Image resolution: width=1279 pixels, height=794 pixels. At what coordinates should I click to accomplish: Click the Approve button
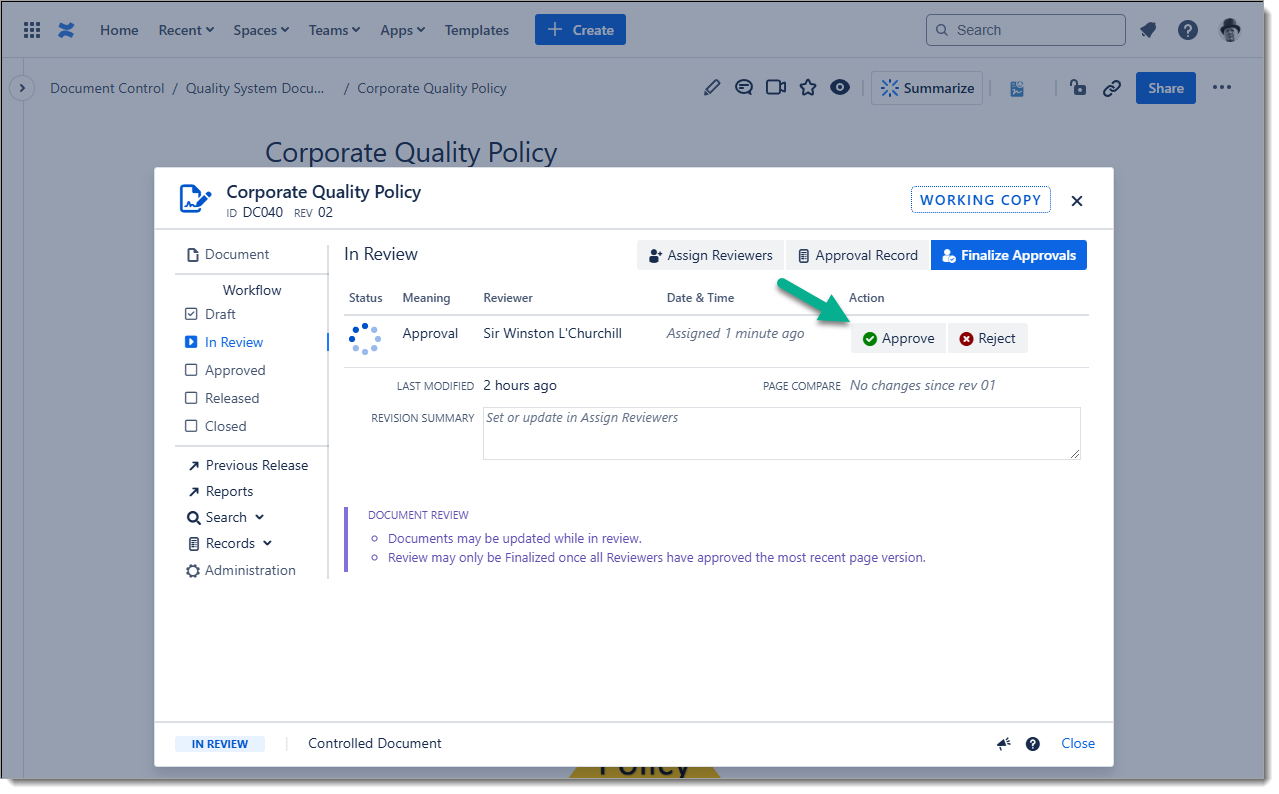(898, 339)
